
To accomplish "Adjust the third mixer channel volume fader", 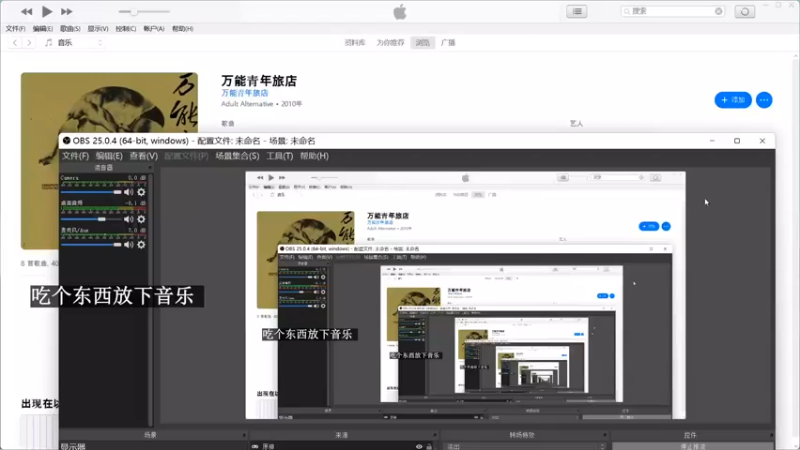I will pyautogui.click(x=91, y=244).
